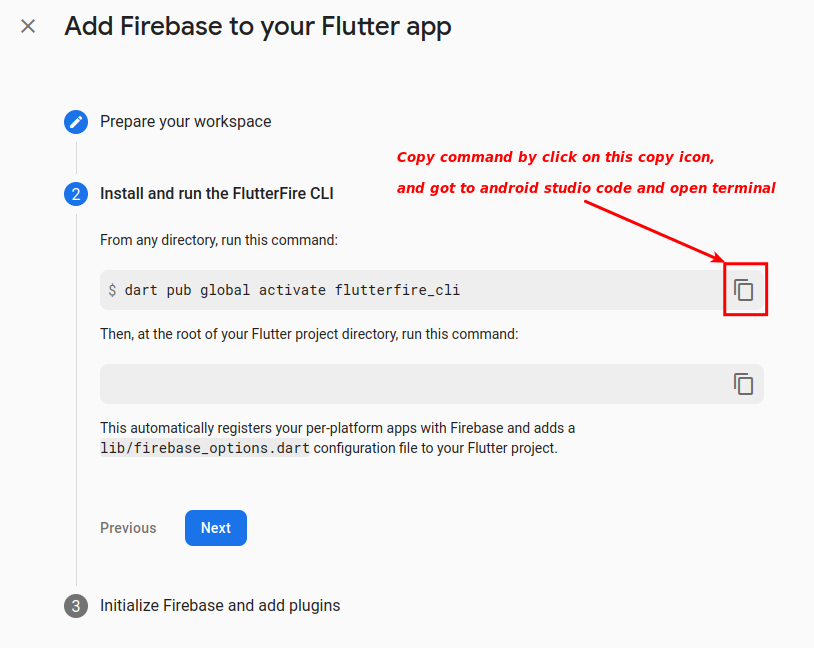
Task: Select the step 2 number circle
Action: (x=76, y=194)
